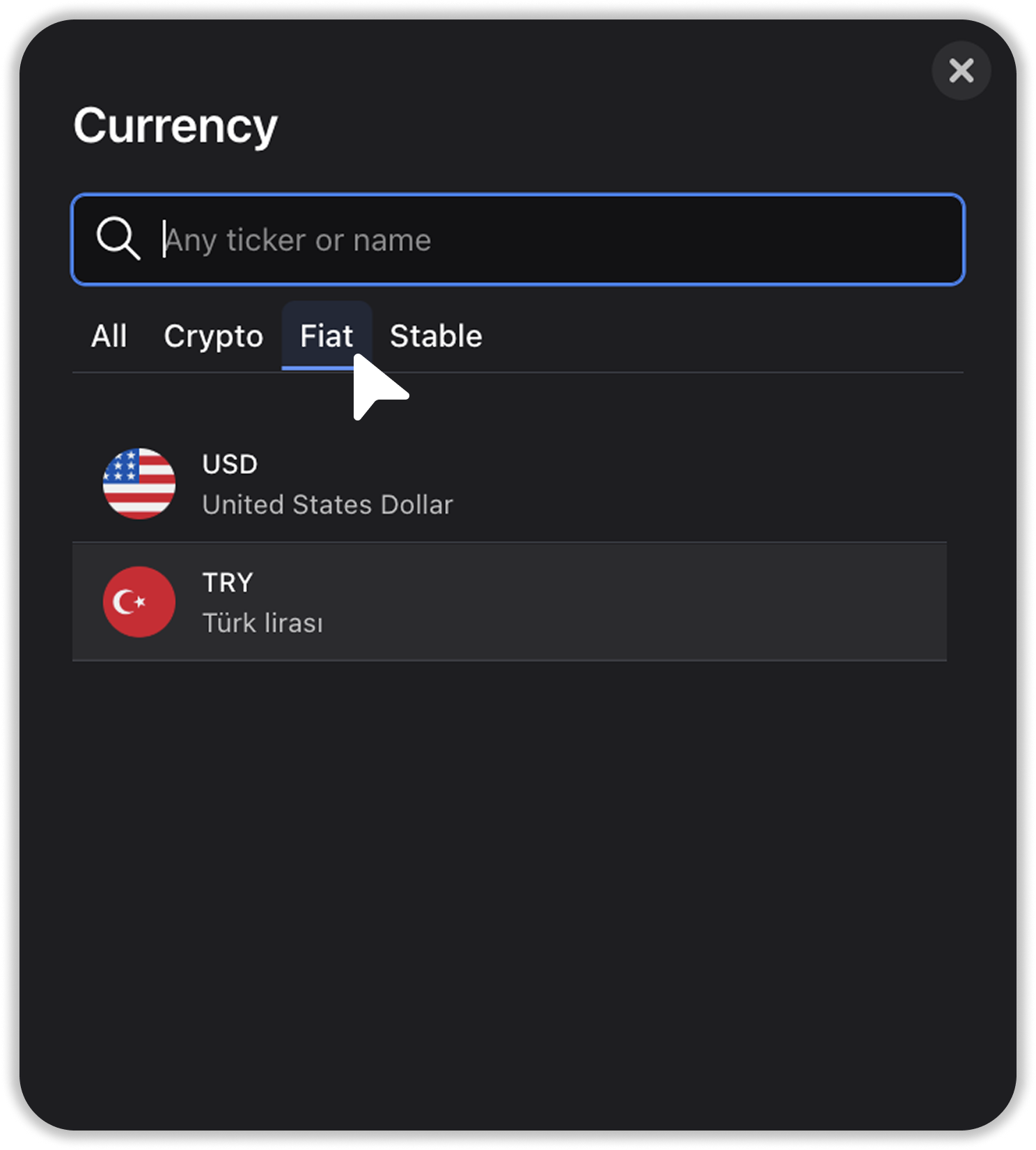1036x1150 pixels.
Task: Close the Currency dialog with the X
Action: [961, 70]
